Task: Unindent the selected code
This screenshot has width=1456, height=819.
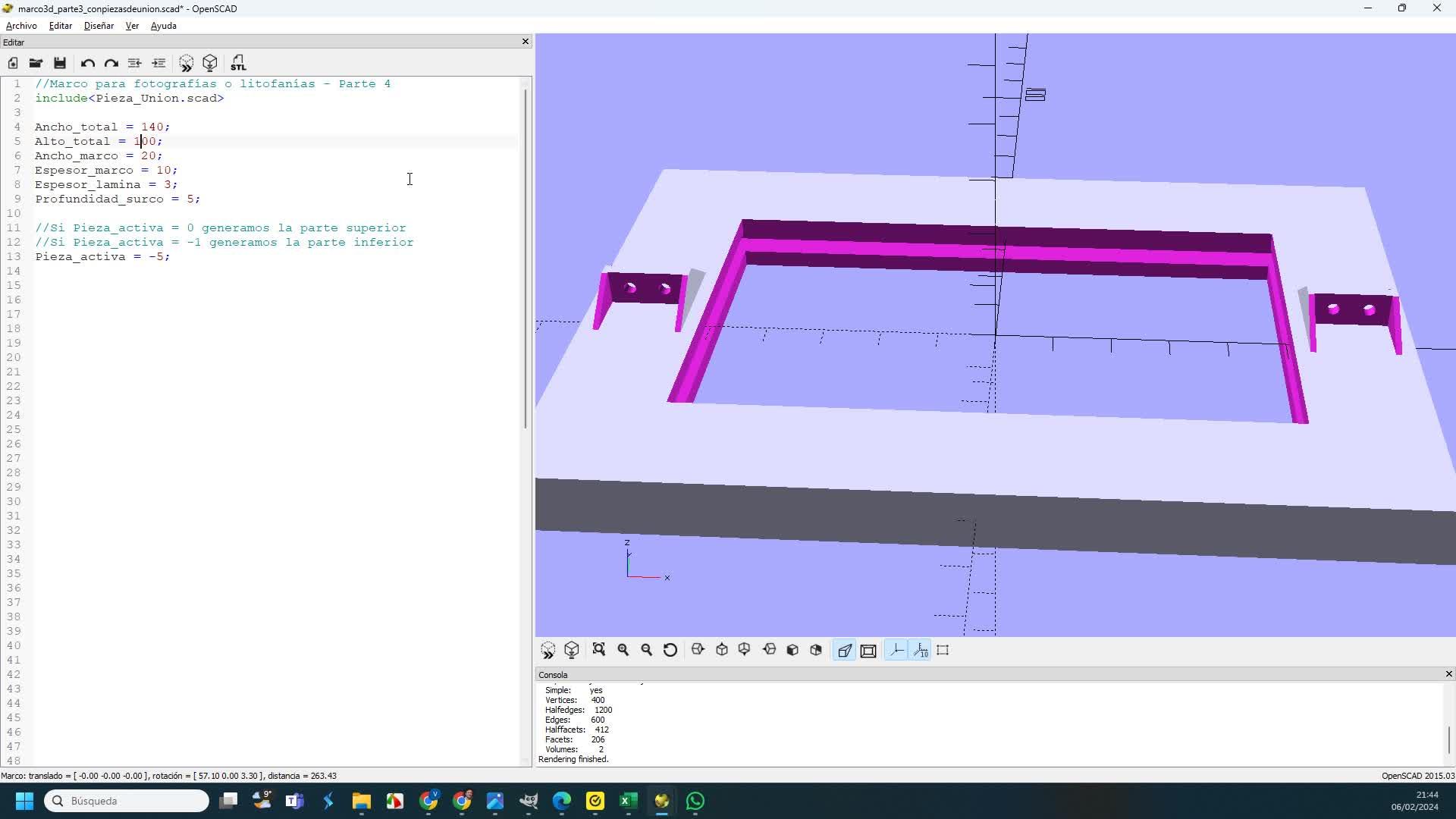Action: [134, 63]
